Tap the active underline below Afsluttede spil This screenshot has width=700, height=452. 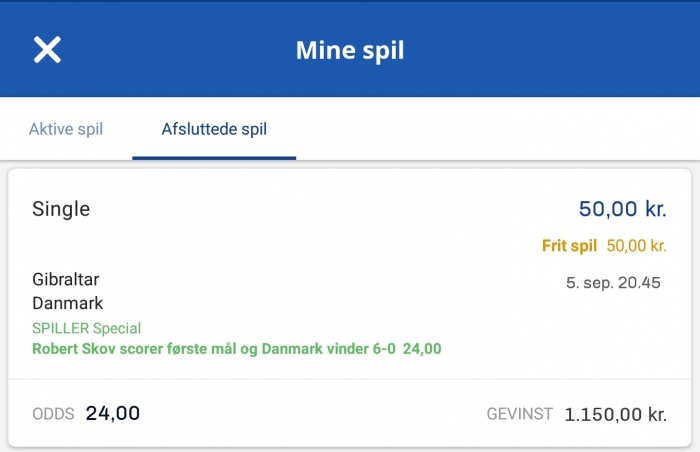pos(214,158)
